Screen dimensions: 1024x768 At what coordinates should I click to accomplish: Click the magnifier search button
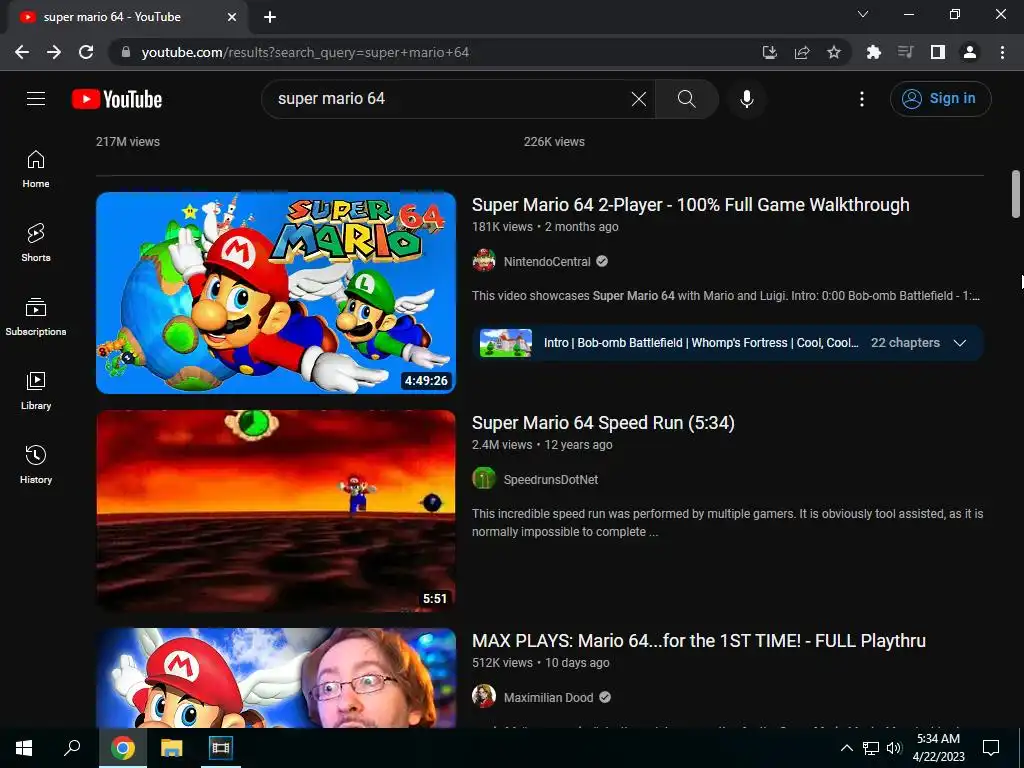pyautogui.click(x=686, y=99)
